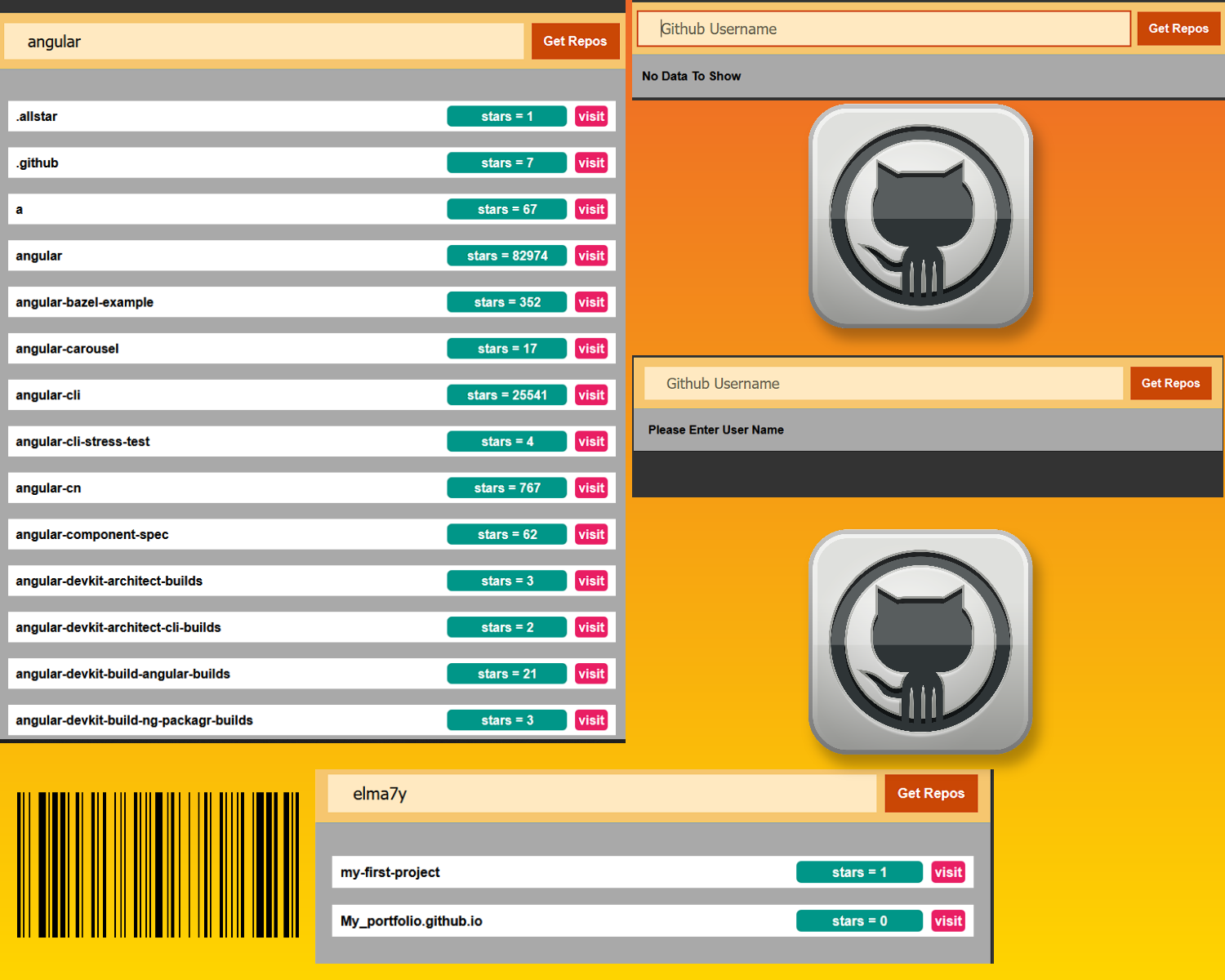This screenshot has height=980, width=1225.
Task: Visit the My_portfolio.github.io repo
Action: [947, 921]
